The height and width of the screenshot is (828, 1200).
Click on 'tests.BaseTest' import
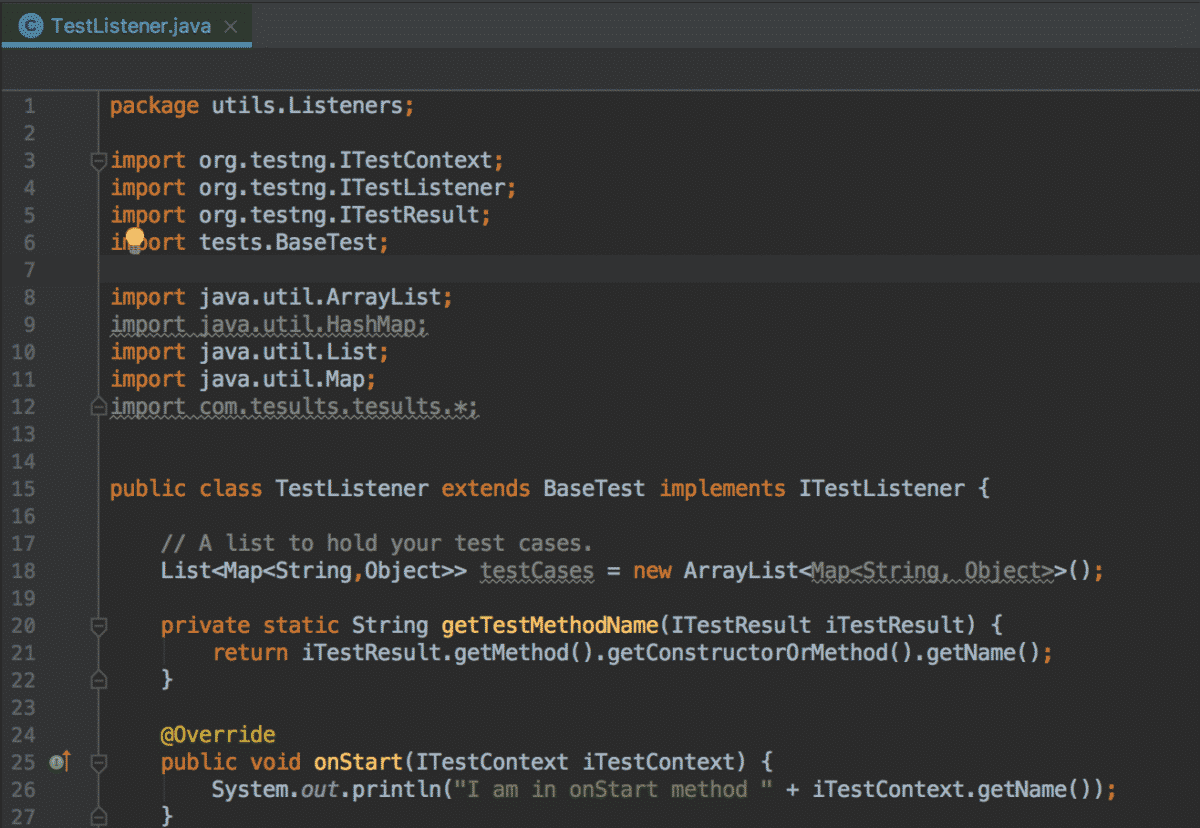(x=288, y=242)
